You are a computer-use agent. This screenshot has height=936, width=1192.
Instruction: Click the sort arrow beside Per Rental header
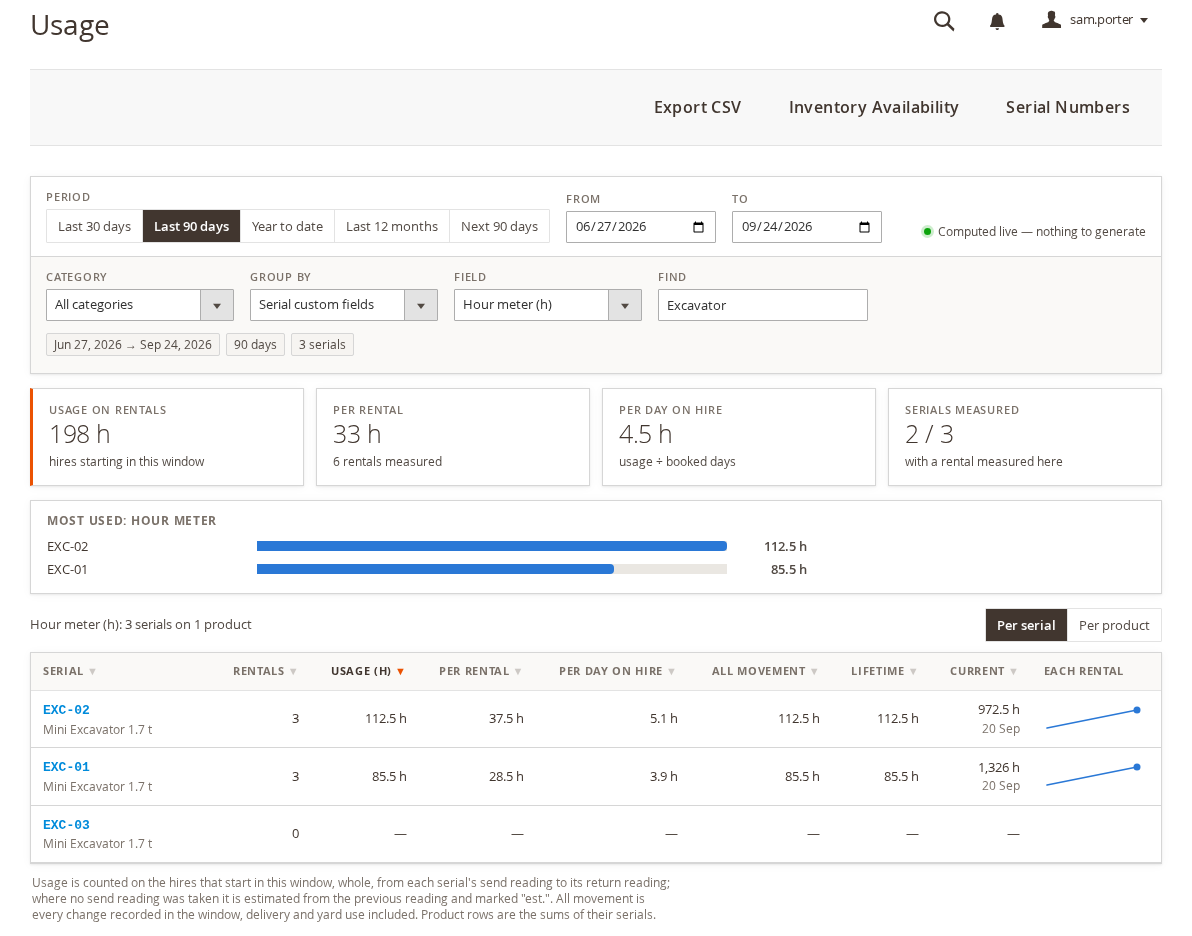coord(518,671)
